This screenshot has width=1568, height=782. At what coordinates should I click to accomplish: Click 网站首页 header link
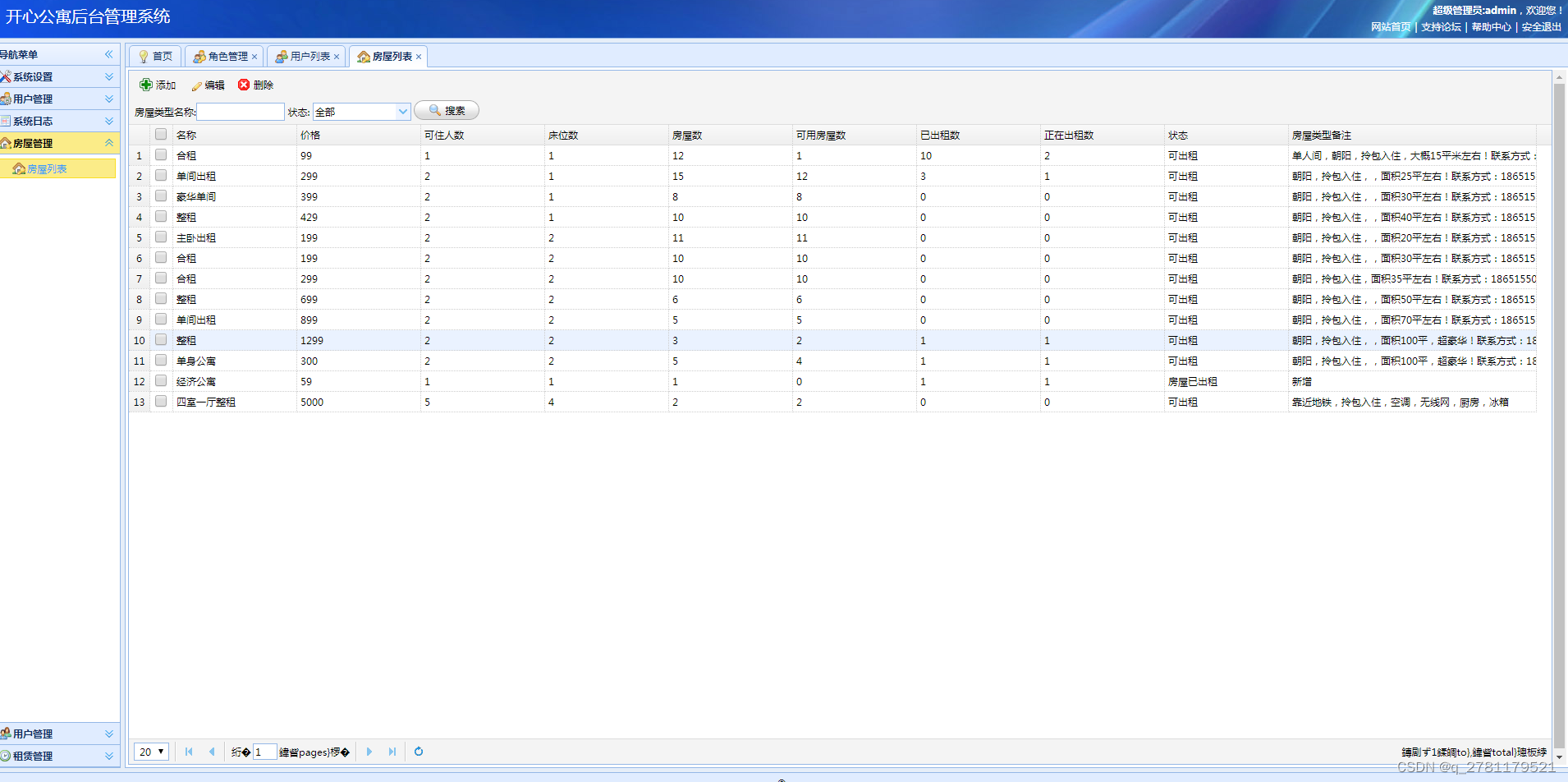(x=1391, y=27)
